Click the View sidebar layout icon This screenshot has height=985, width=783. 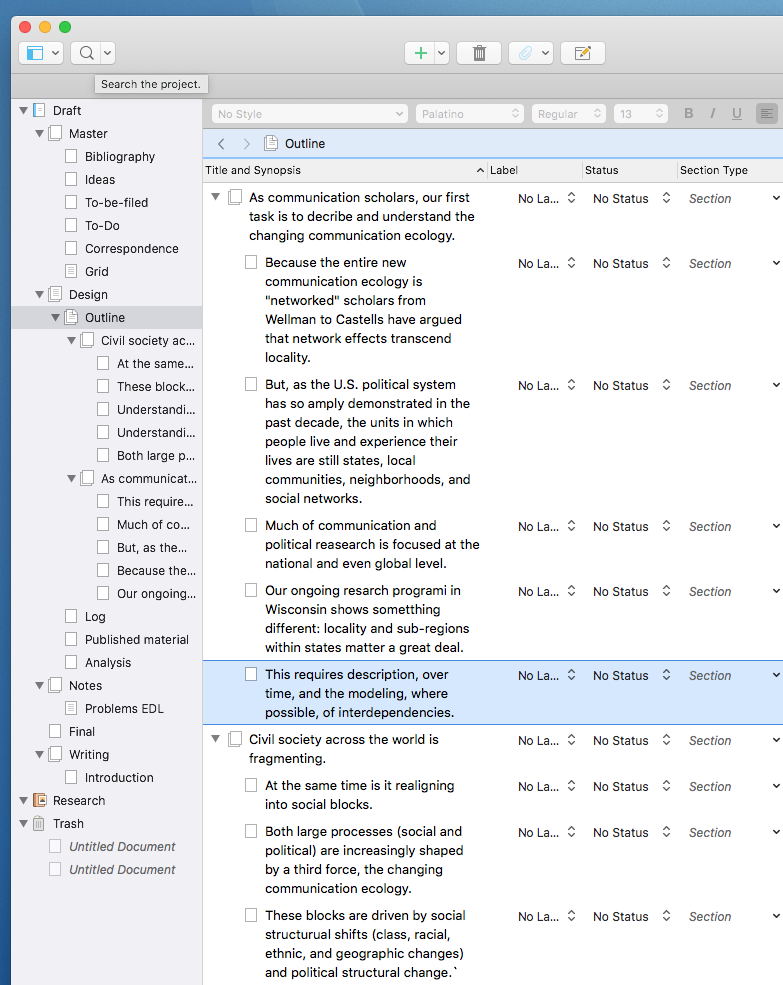pos(35,53)
